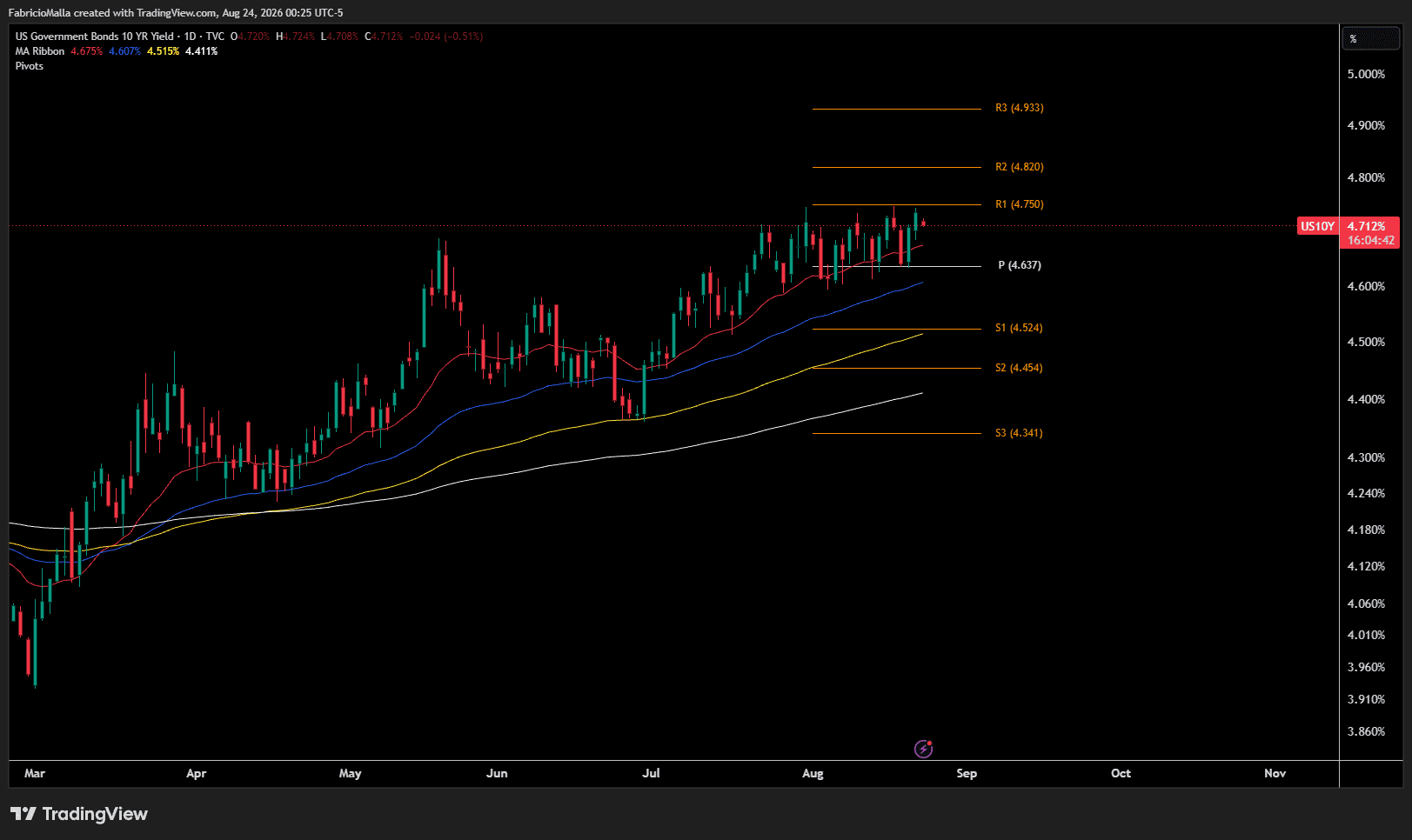Click the P (4.637) pivot label
The image size is (1412, 840).
pos(1020,265)
